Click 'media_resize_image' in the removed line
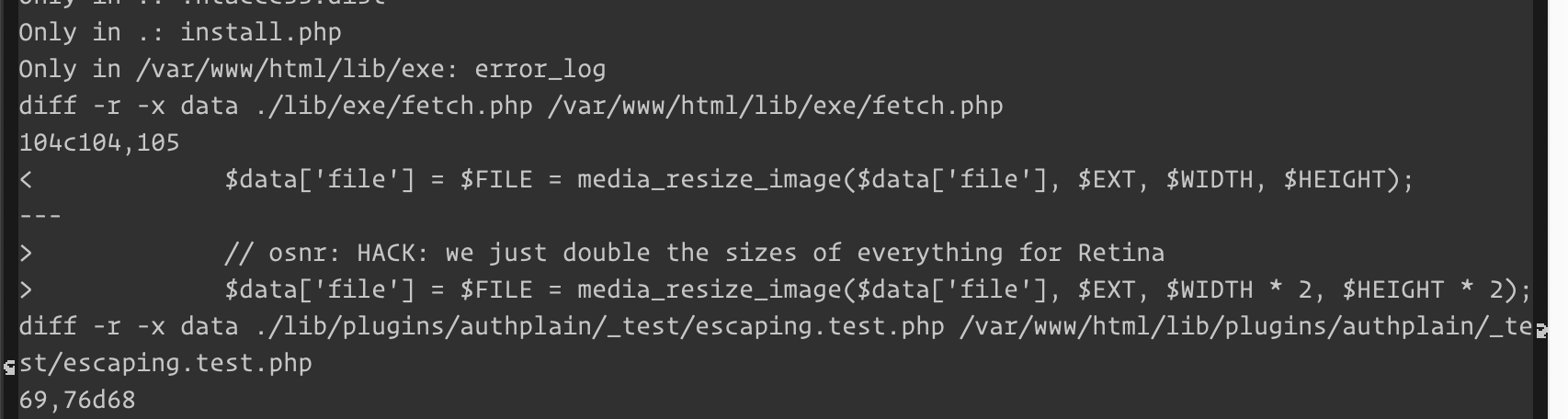Screen dimensions: 1568x419 [x=709, y=180]
